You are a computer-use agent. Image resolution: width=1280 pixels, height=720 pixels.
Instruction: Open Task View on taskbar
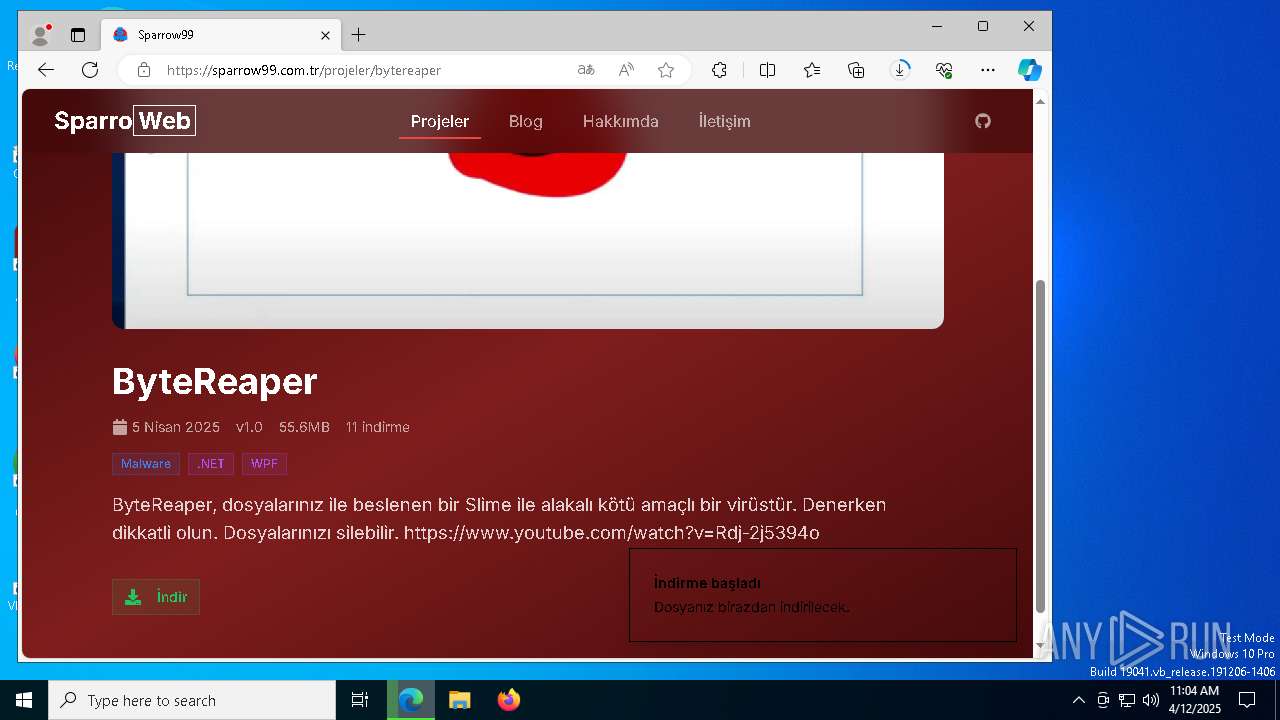tap(360, 700)
